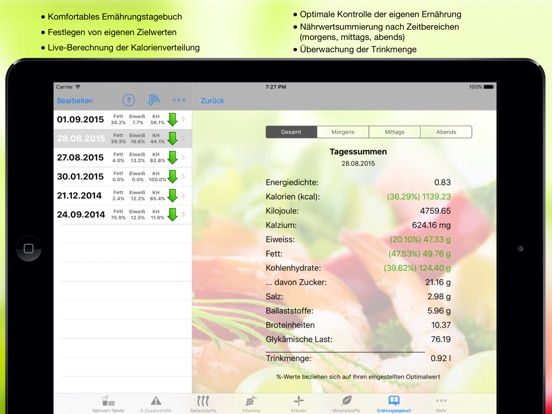Open the E-Zusatzstoffe warning triangle tab
552x414 pixels.
pos(156,401)
